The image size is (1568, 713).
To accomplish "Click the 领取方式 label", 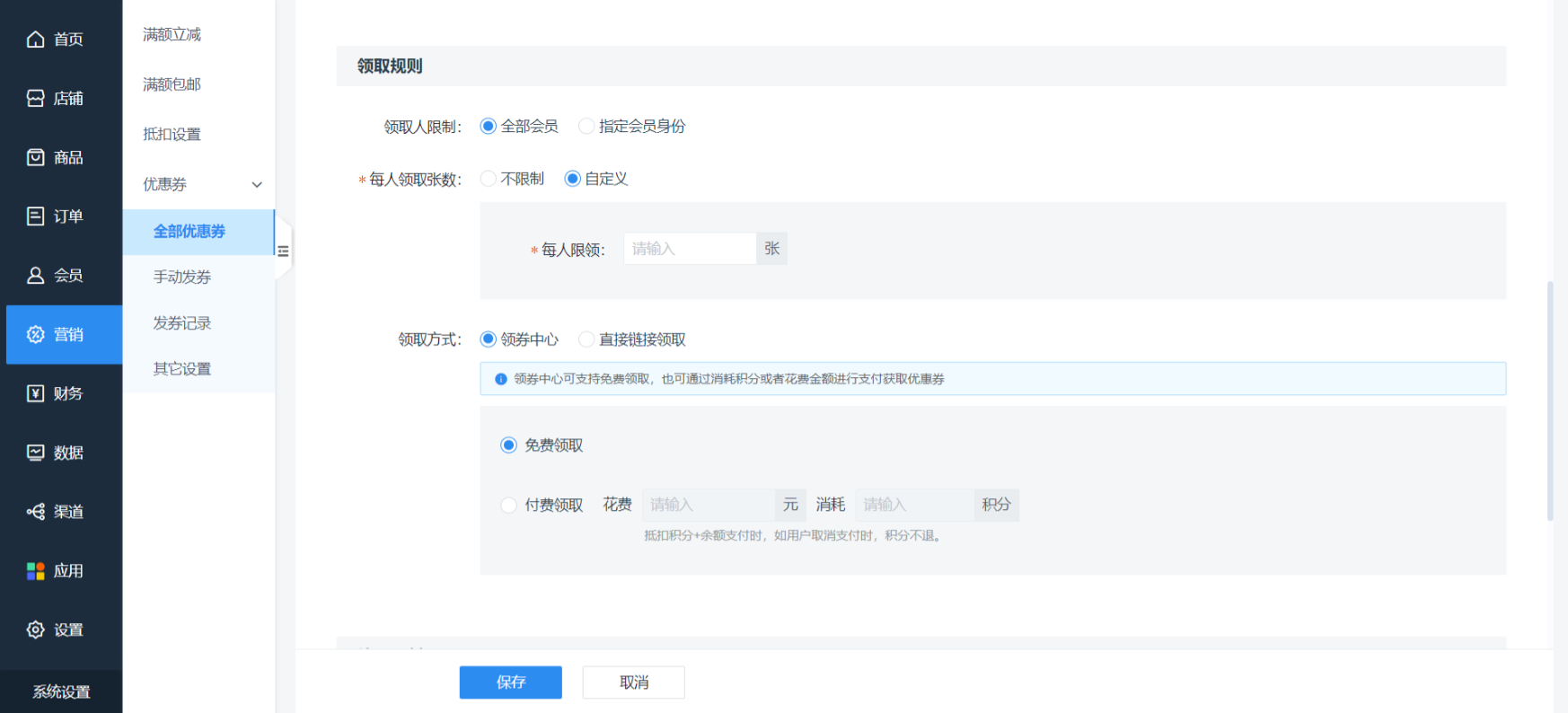I will tap(430, 340).
